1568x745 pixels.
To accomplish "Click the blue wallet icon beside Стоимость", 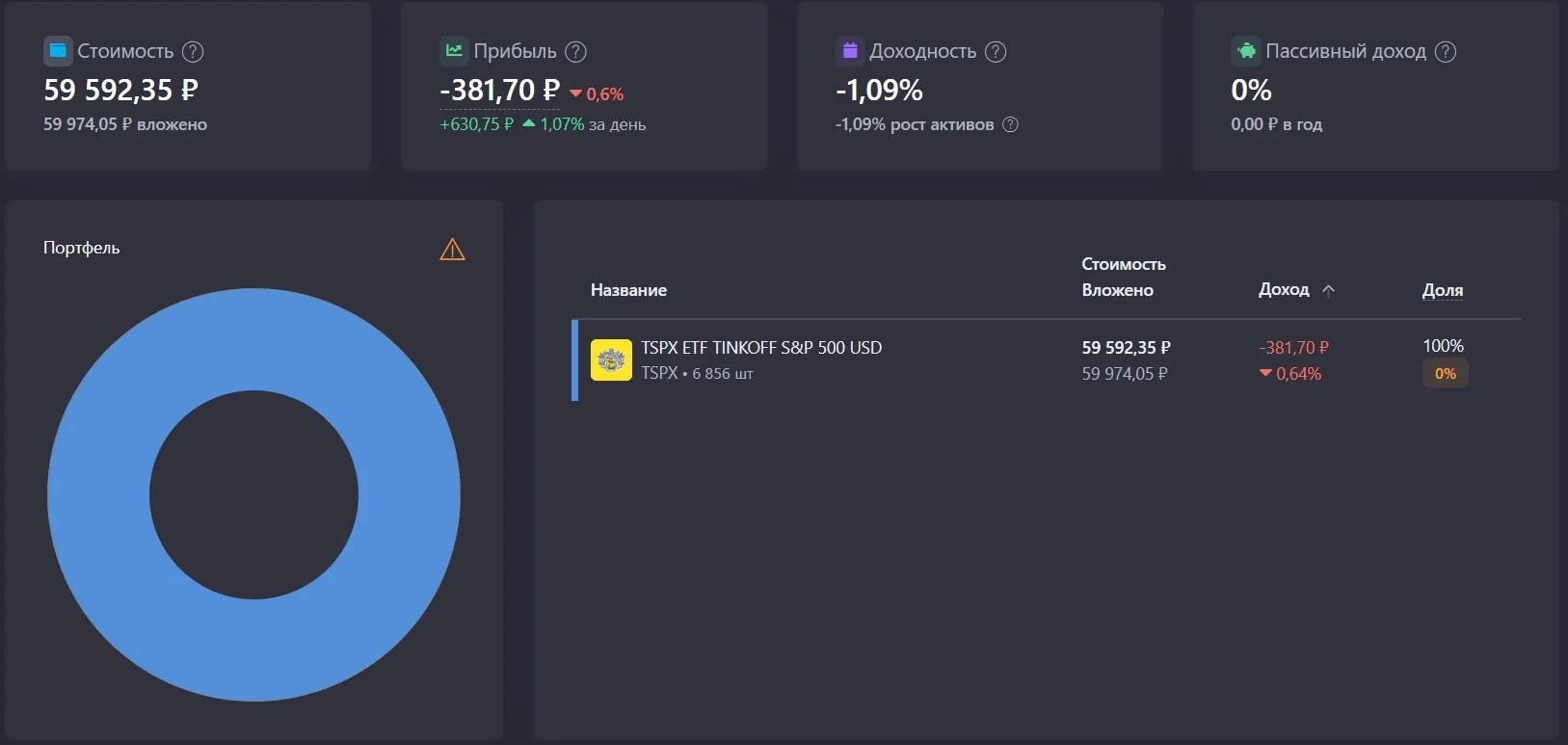I will tap(58, 51).
